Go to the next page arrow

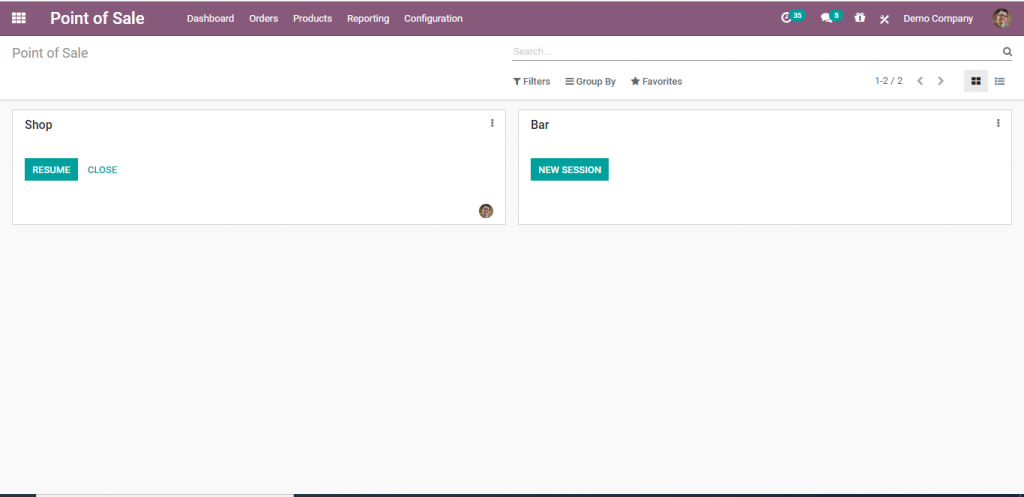[x=940, y=81]
